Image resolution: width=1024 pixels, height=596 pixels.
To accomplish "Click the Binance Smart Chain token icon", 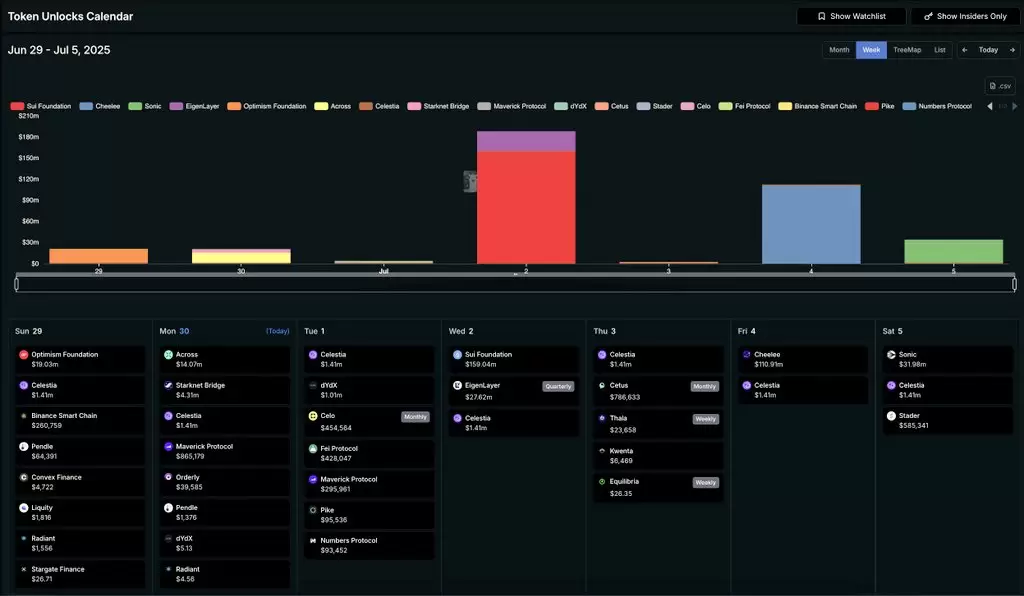I will (x=24, y=416).
